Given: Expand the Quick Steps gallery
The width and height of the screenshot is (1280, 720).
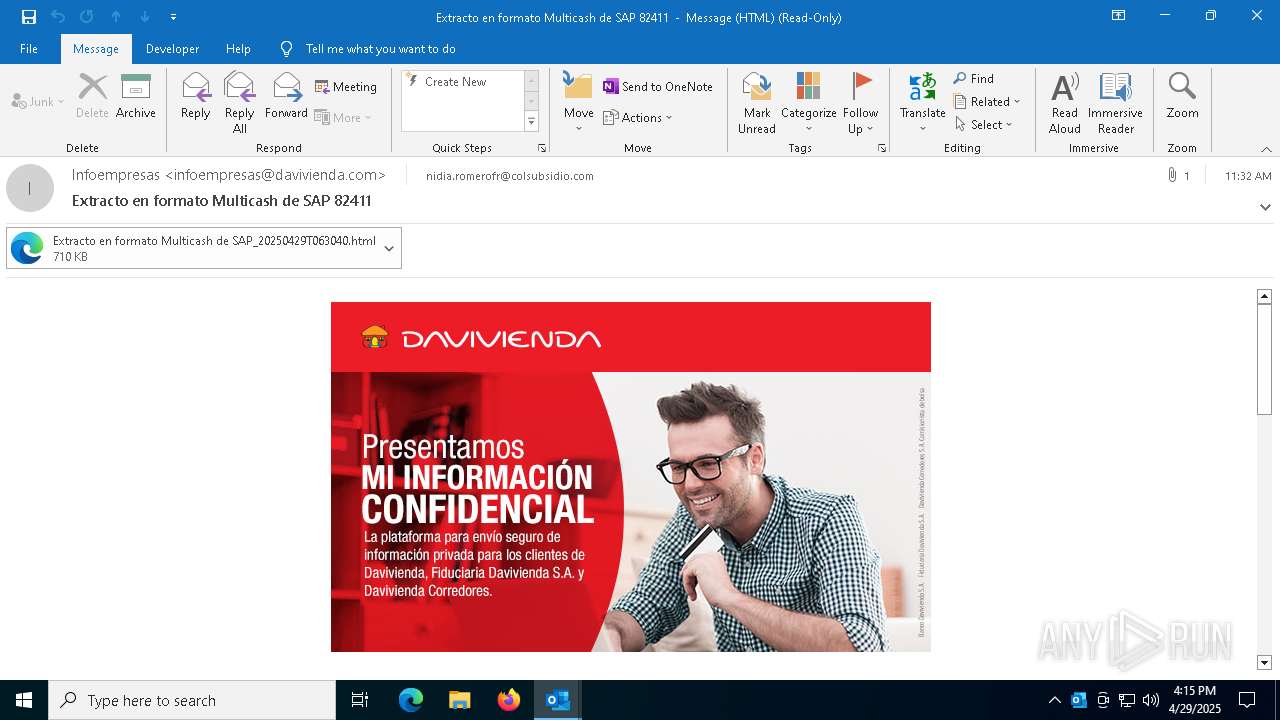Looking at the screenshot, I should tap(531, 122).
